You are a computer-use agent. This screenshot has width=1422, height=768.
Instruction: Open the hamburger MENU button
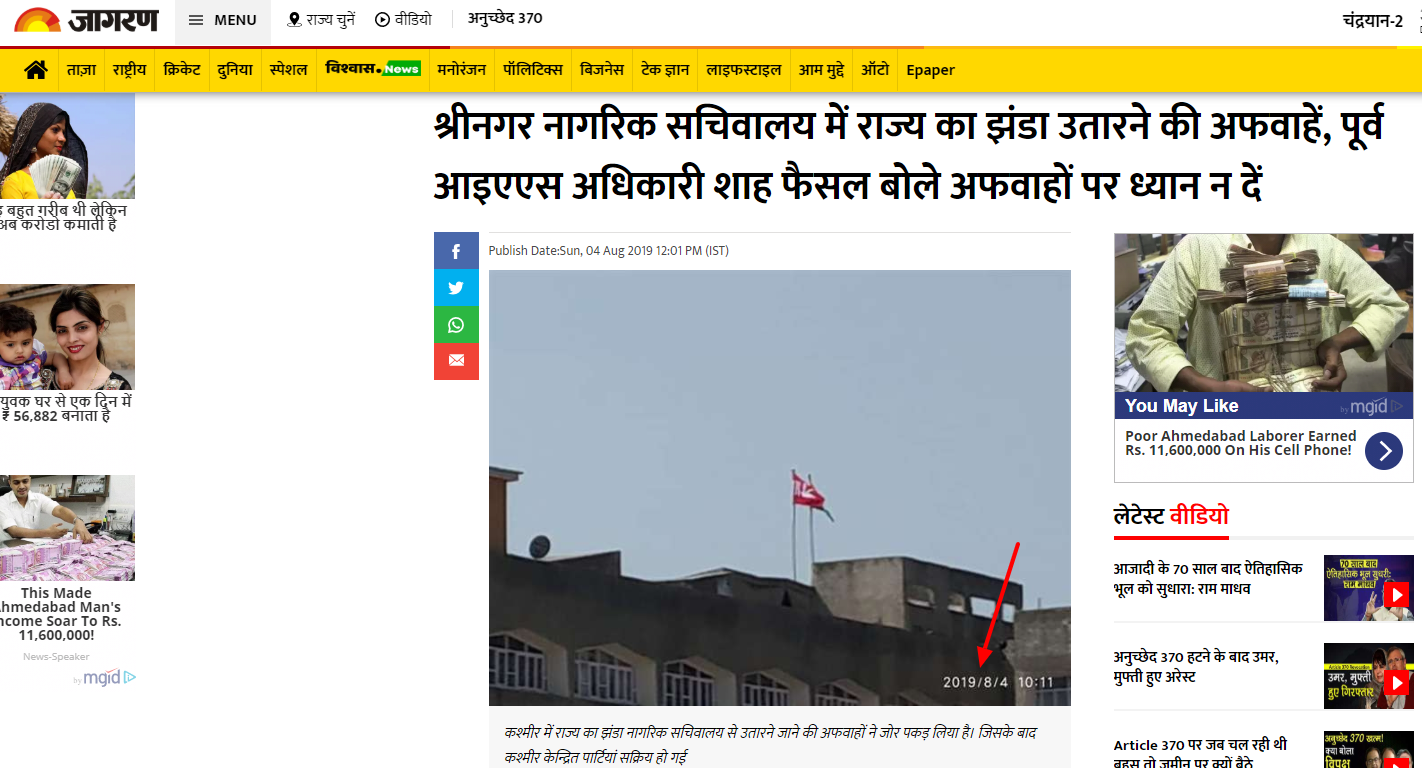click(223, 20)
